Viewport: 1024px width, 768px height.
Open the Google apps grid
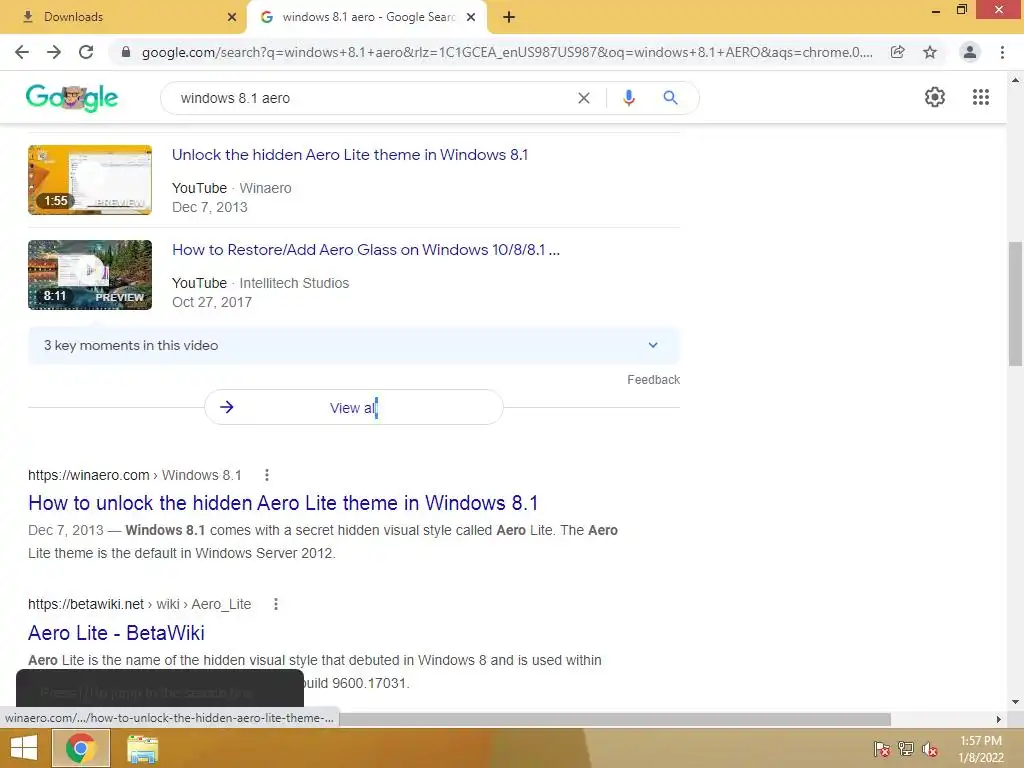(981, 97)
